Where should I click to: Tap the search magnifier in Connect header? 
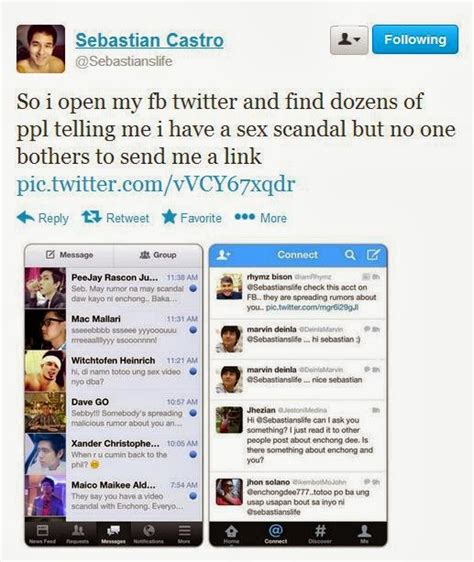350,255
